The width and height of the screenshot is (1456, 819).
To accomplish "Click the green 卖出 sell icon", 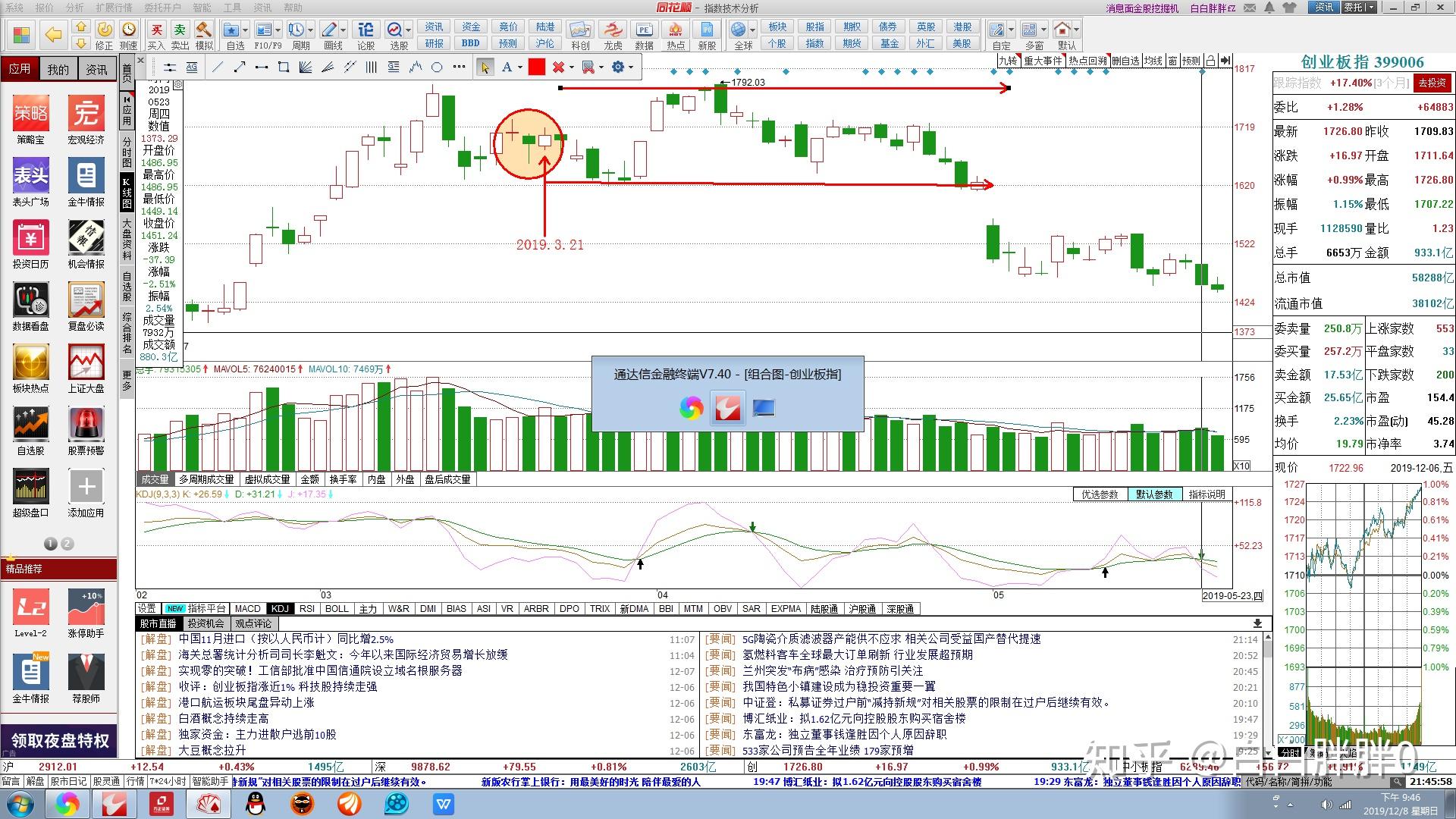I will click(180, 36).
